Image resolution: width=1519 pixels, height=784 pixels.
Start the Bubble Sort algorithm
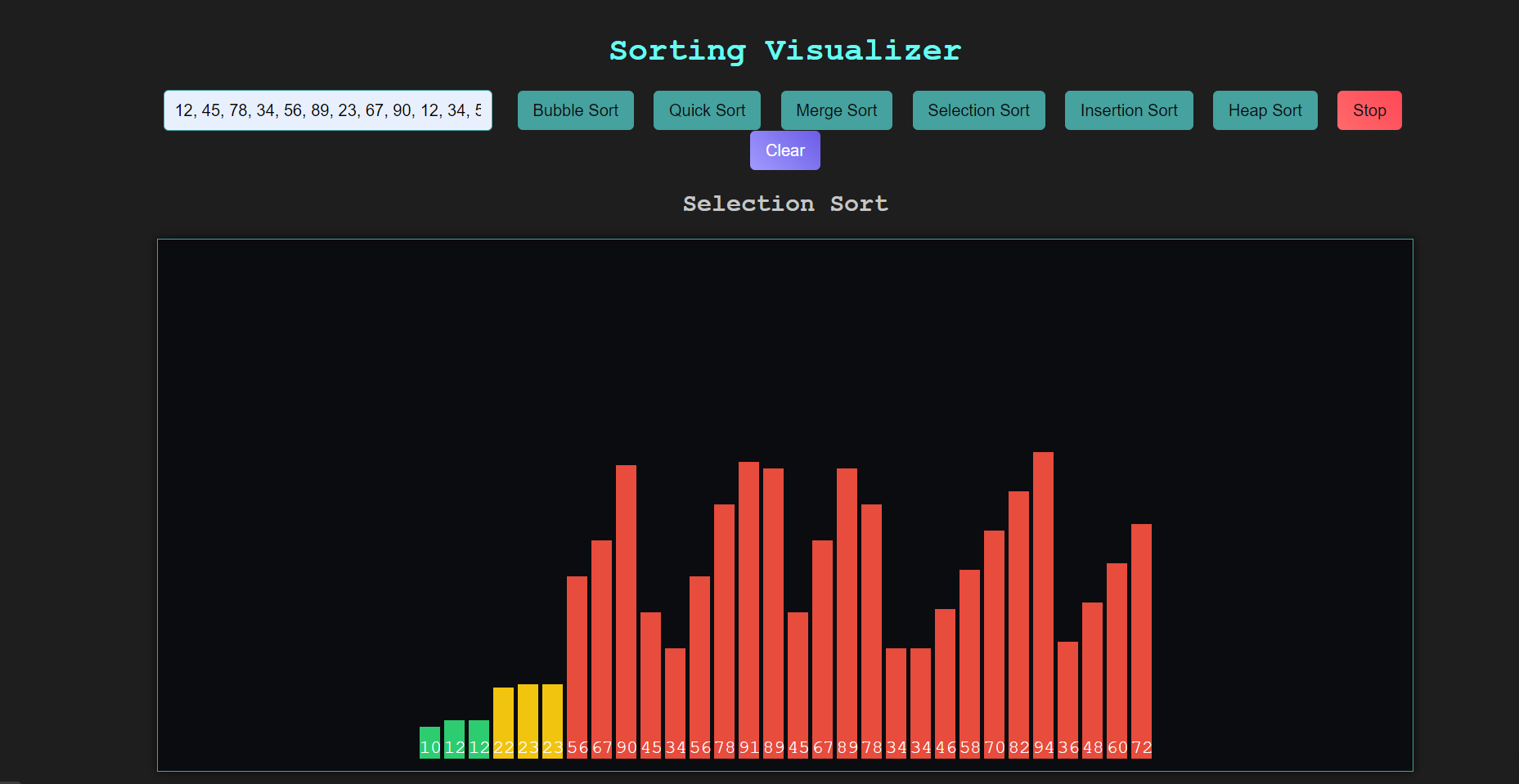point(575,110)
